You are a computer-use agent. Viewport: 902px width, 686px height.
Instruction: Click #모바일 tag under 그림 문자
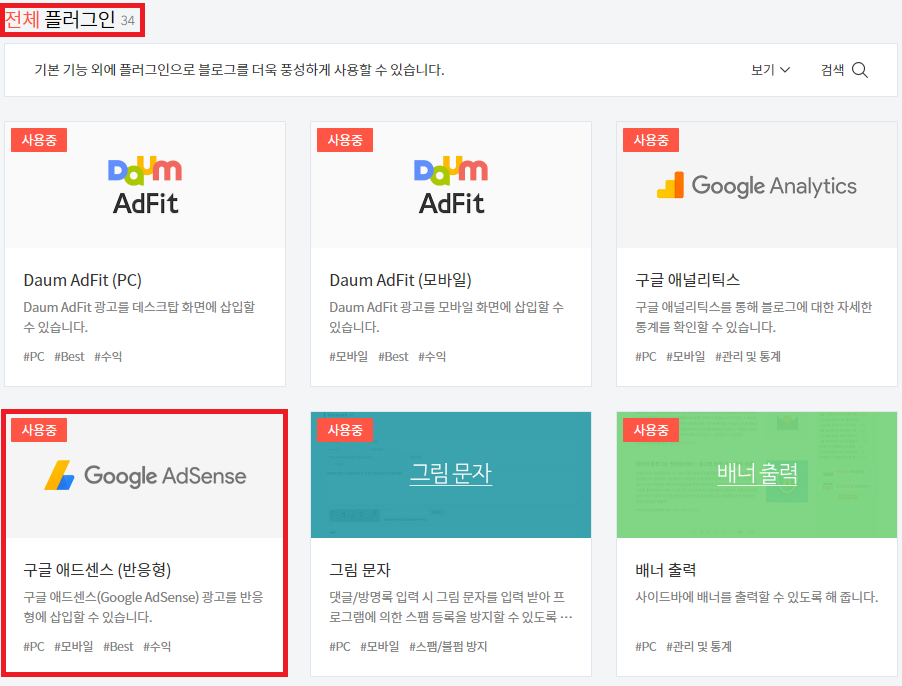click(380, 646)
